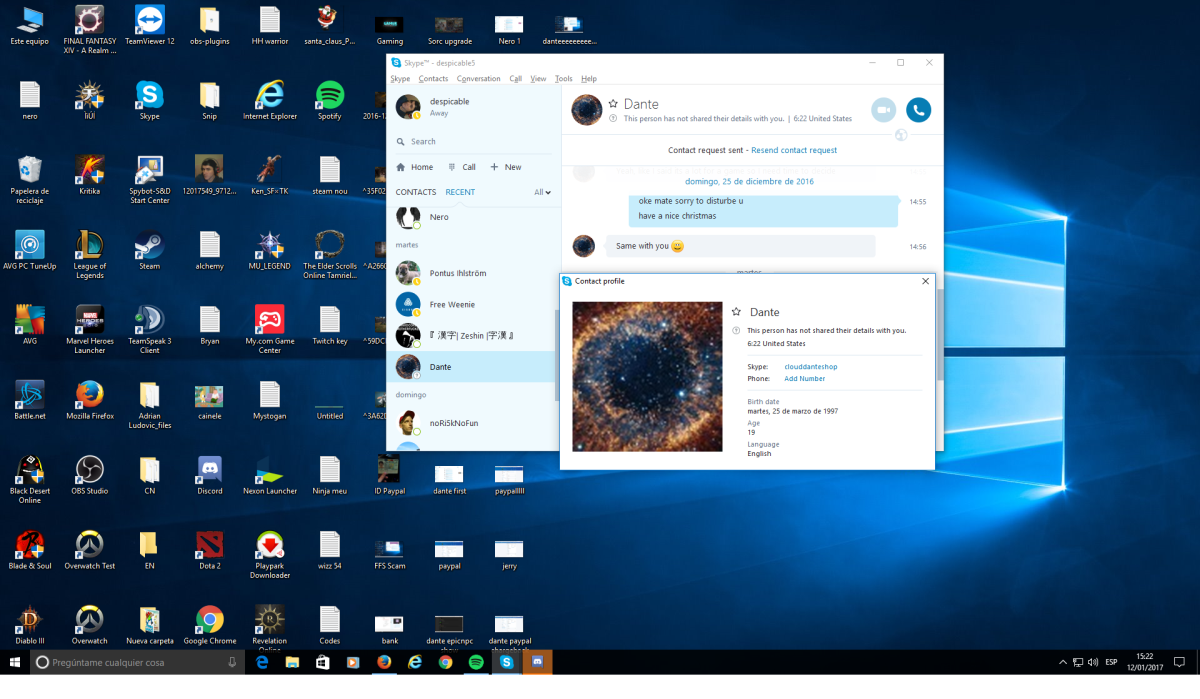The image size is (1200, 699).
Task: Open the Discord desktop shortcut
Action: [210, 475]
